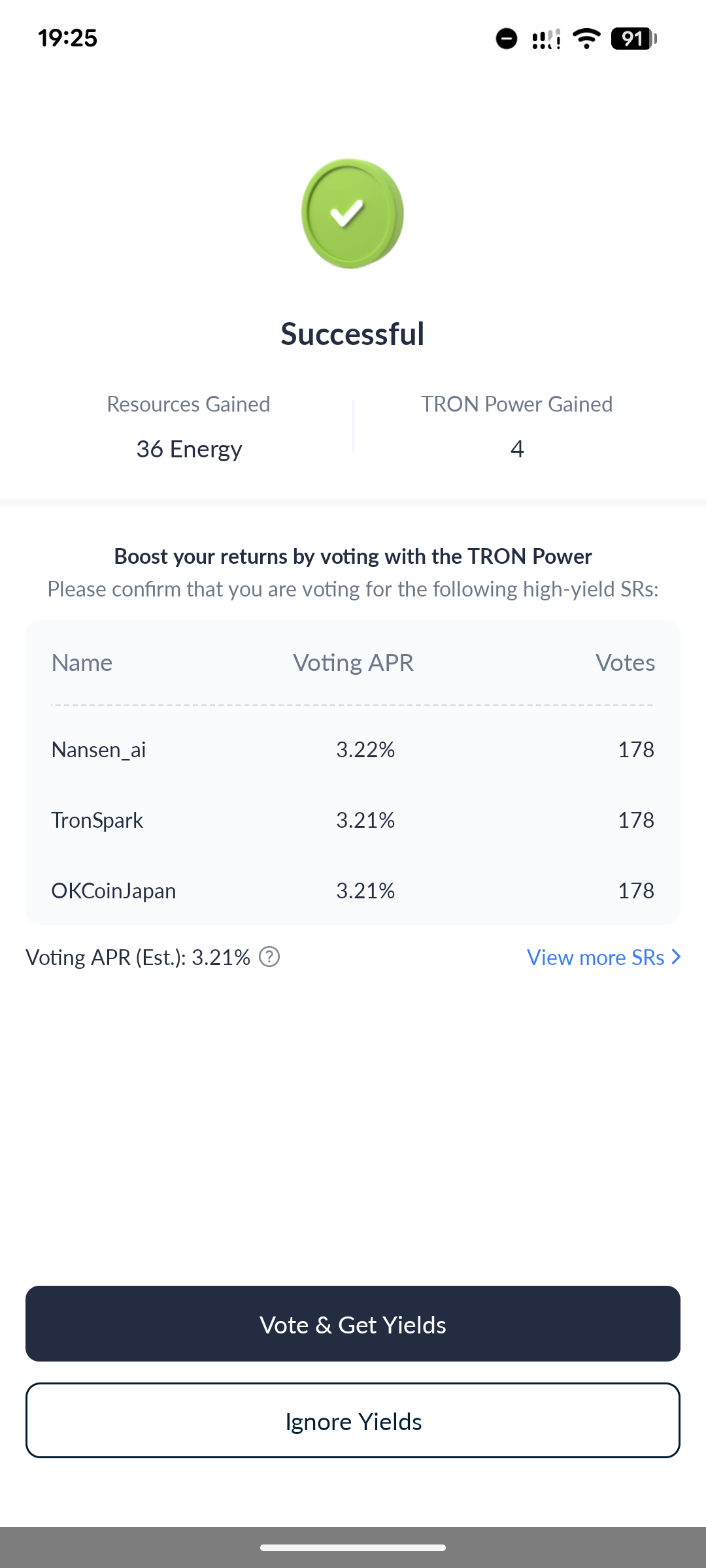Select the OKCoinJapan SR row
The height and width of the screenshot is (1568, 706).
[353, 890]
